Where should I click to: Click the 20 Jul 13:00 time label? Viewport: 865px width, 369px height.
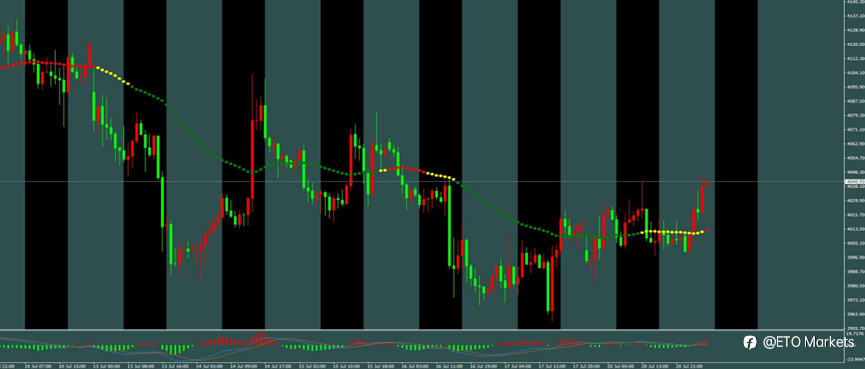pos(655,366)
